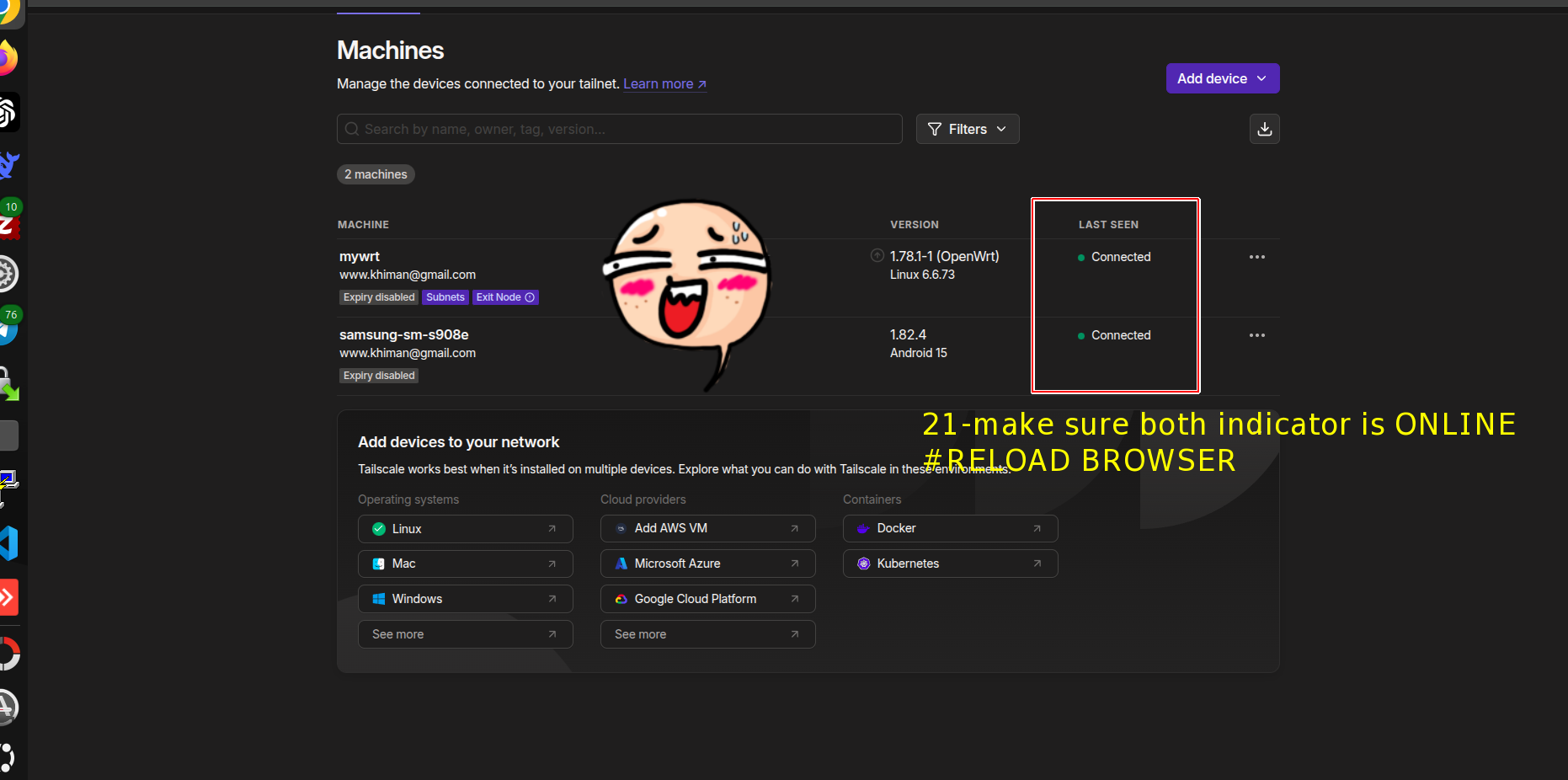Click Connected status for mywrt

point(1114,257)
